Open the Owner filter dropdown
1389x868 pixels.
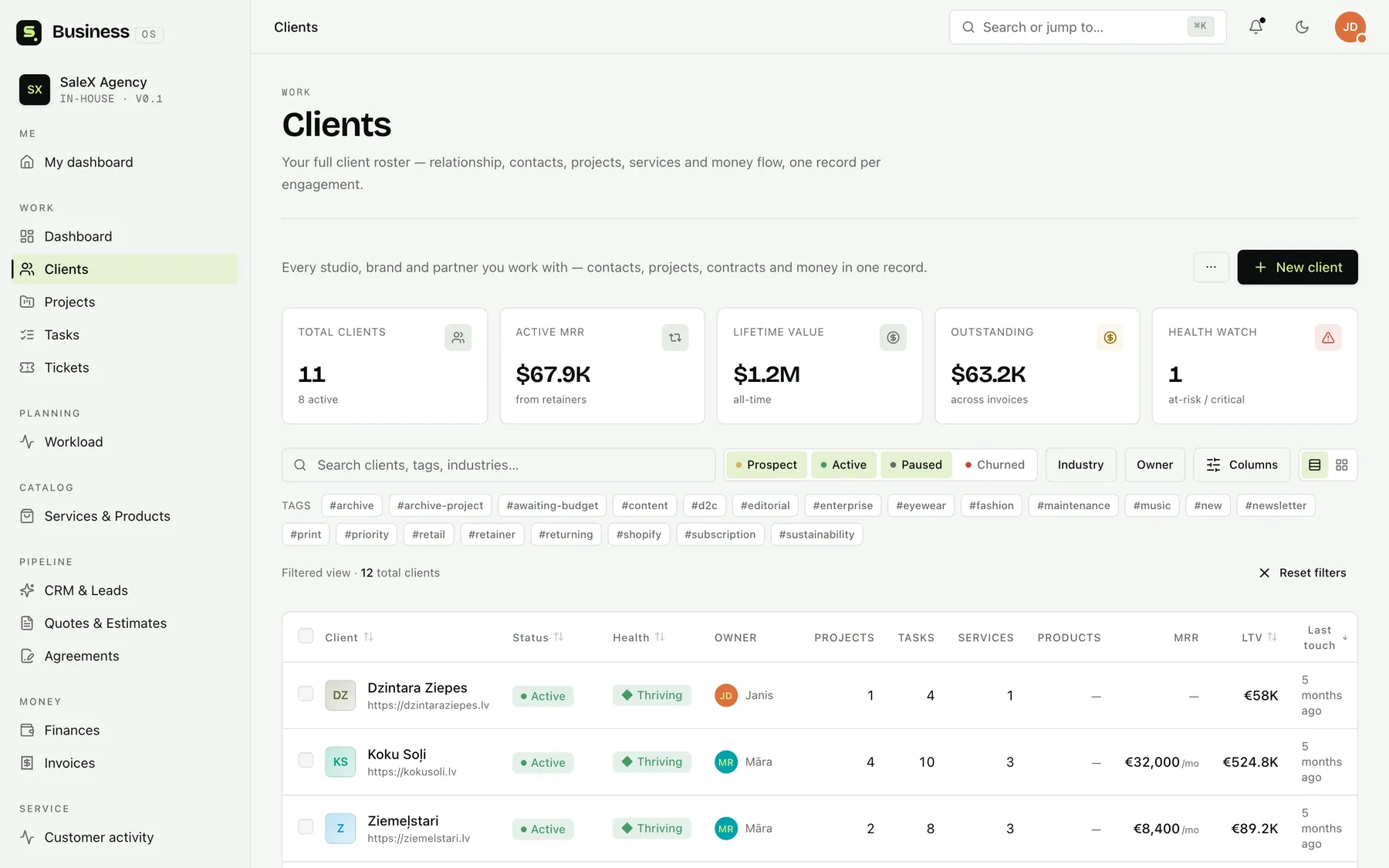click(x=1154, y=464)
